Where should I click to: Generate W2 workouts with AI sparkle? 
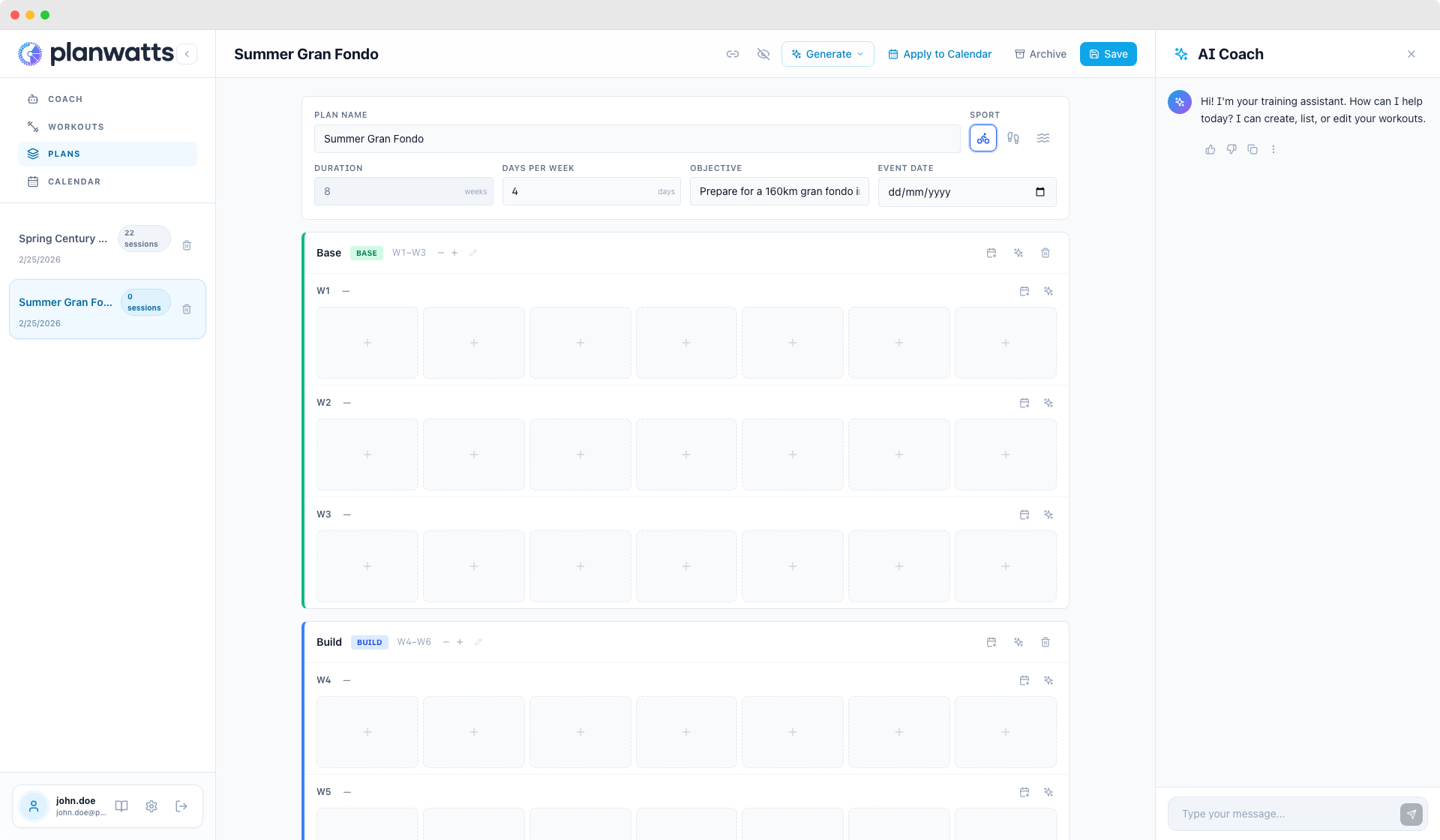(1048, 403)
